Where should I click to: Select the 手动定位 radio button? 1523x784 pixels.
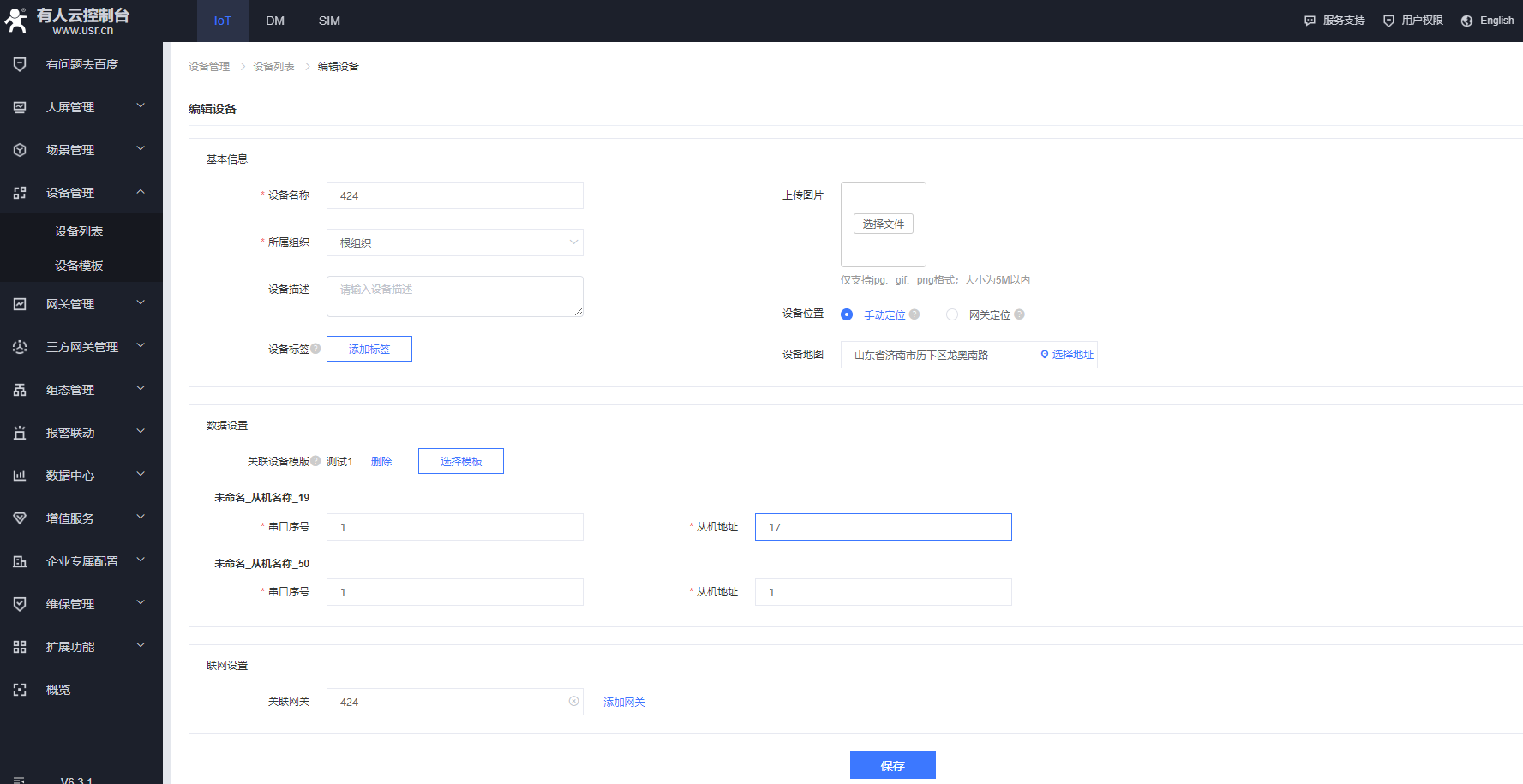[847, 314]
